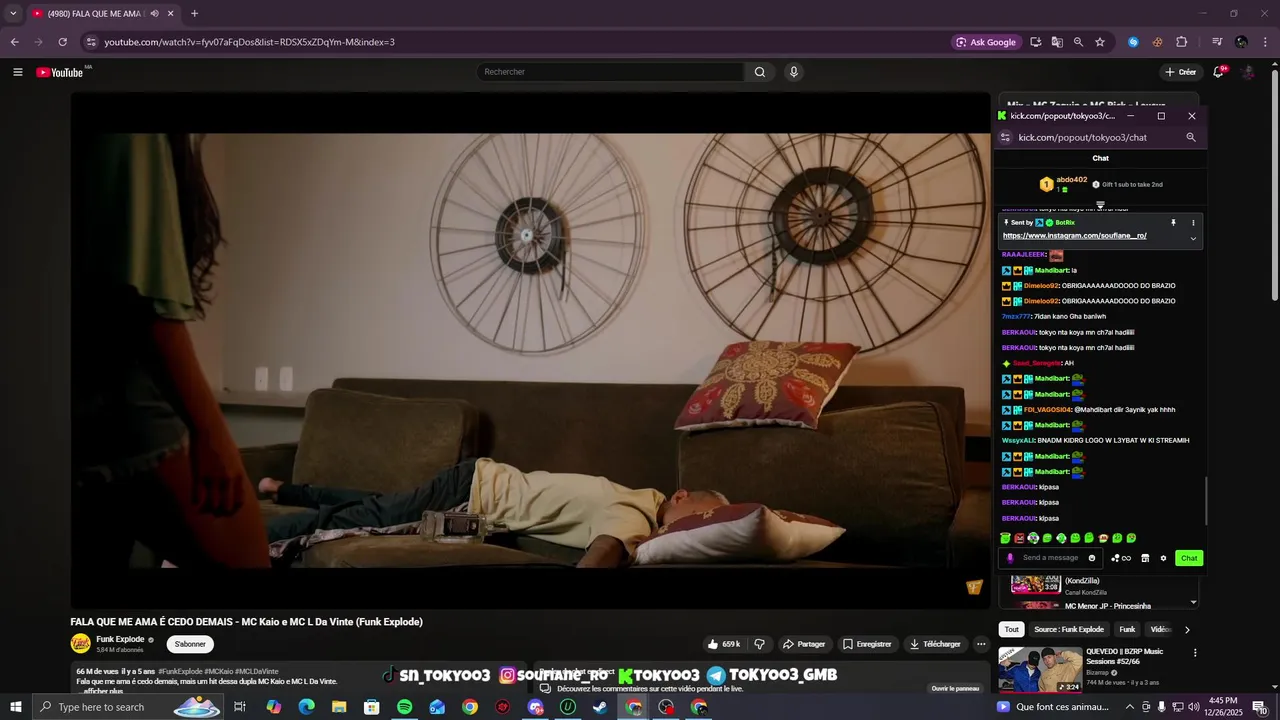Select the Vidéos filter chip

coord(1161,629)
